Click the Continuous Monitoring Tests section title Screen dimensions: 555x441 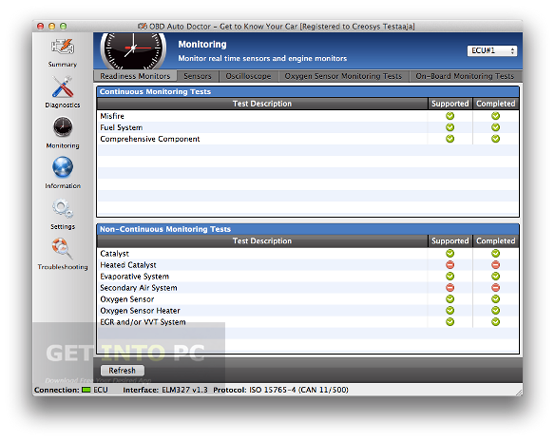tap(155, 92)
